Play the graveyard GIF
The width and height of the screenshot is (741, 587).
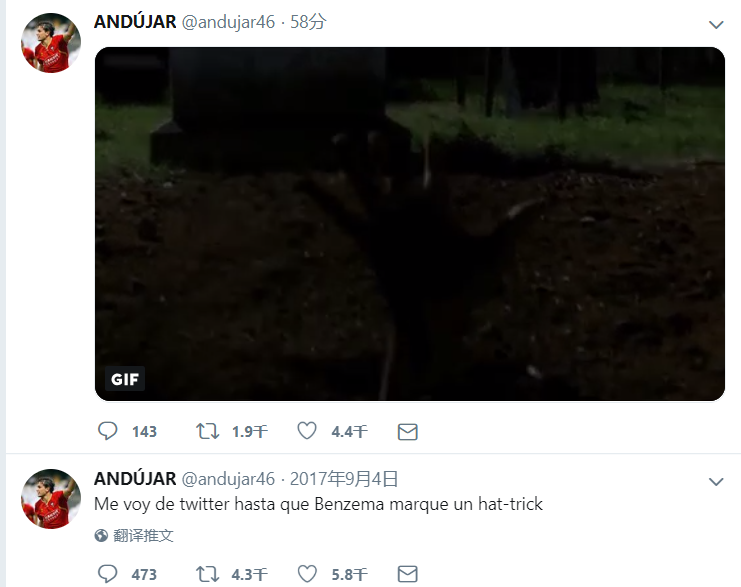click(x=410, y=224)
